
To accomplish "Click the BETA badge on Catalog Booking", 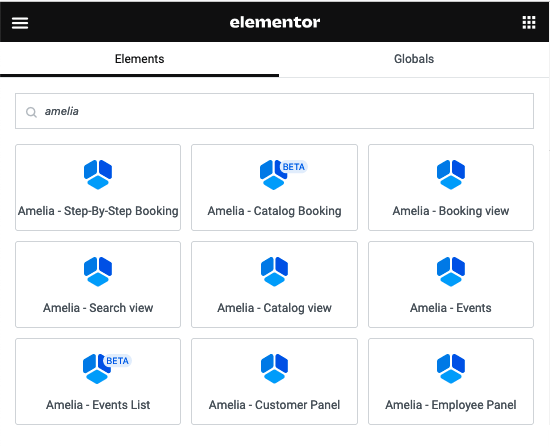I will pyautogui.click(x=294, y=167).
